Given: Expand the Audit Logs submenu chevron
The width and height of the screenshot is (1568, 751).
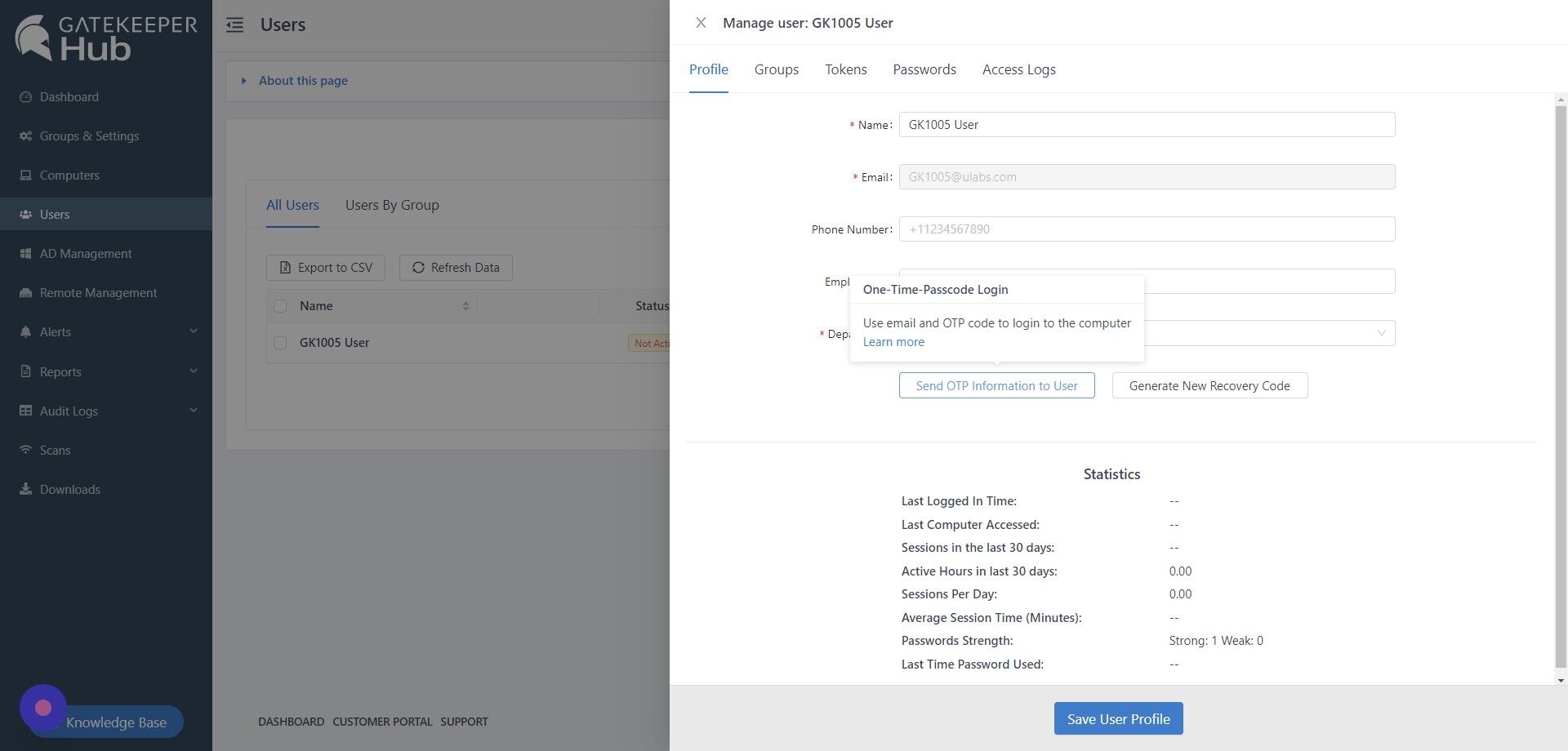Looking at the screenshot, I should 194,411.
